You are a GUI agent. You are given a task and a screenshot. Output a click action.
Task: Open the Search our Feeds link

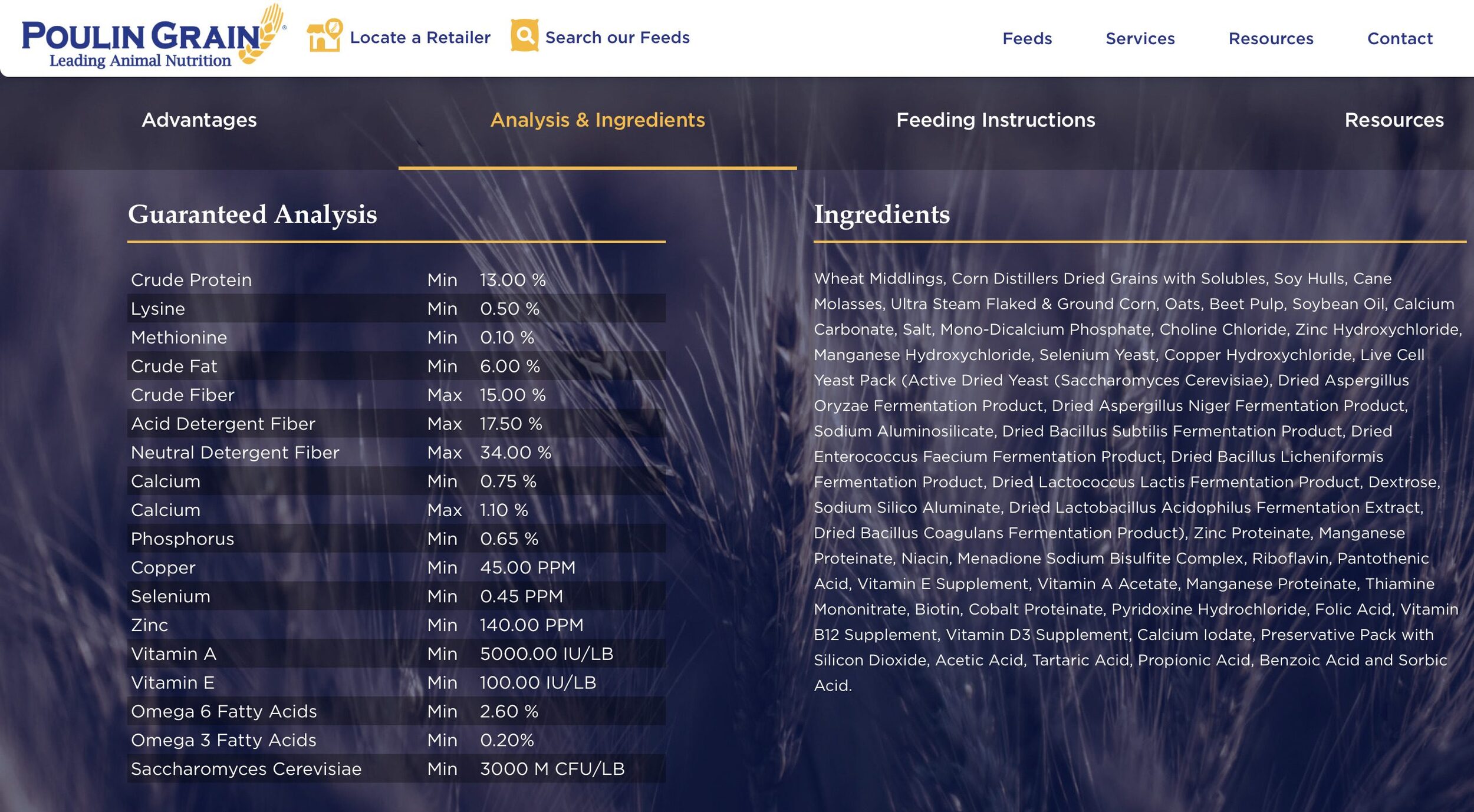coord(617,38)
